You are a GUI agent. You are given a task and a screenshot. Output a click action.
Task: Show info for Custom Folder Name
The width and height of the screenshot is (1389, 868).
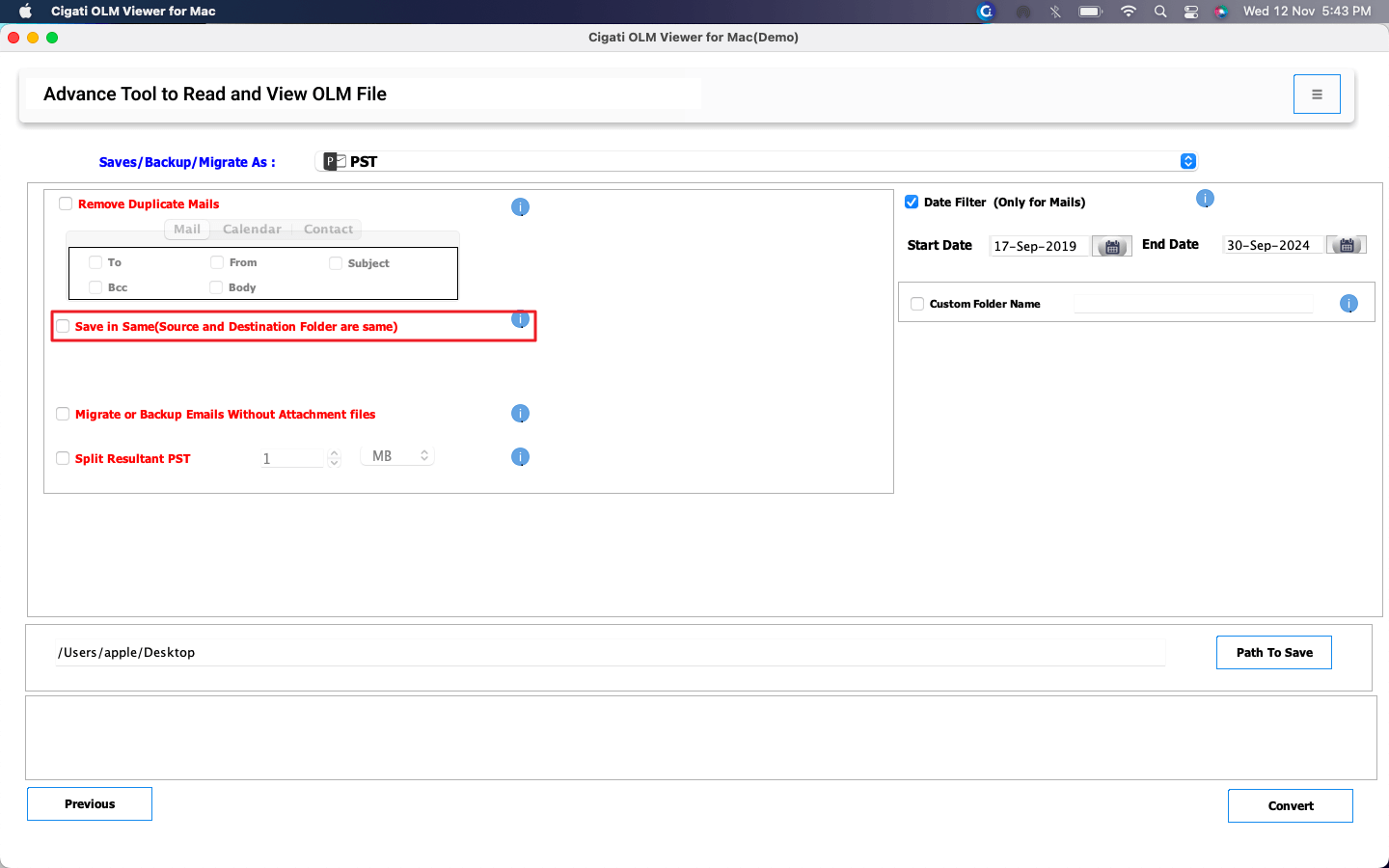1348,304
